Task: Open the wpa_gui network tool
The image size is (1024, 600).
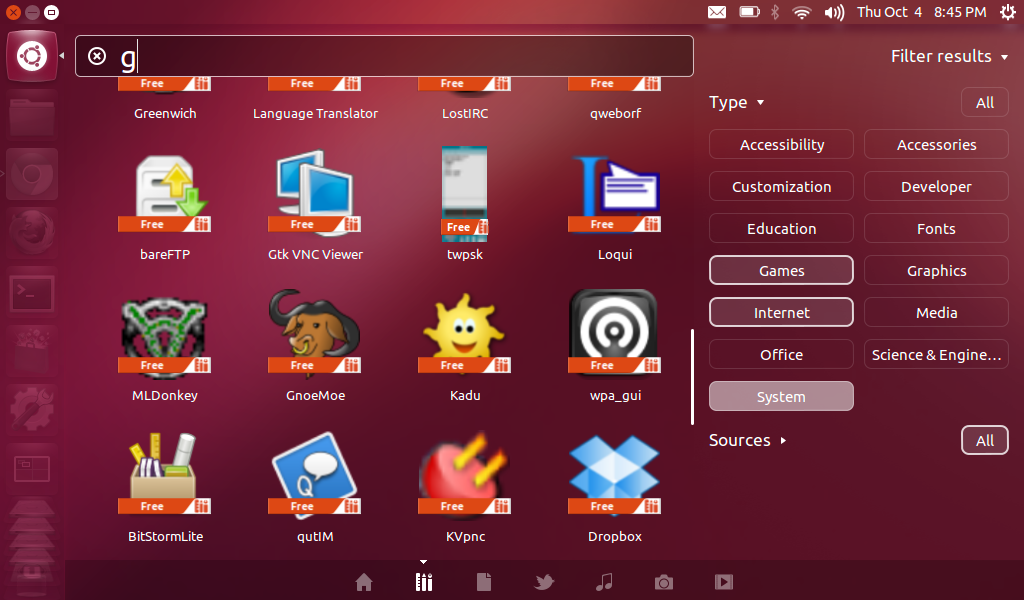Action: point(614,333)
